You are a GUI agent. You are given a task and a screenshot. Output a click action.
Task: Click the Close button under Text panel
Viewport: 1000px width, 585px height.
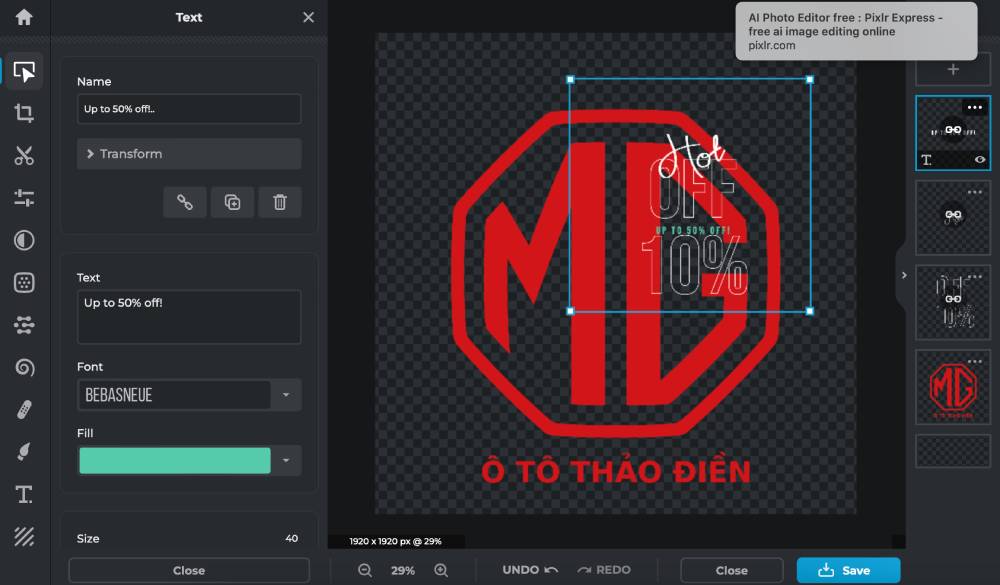[x=189, y=570]
